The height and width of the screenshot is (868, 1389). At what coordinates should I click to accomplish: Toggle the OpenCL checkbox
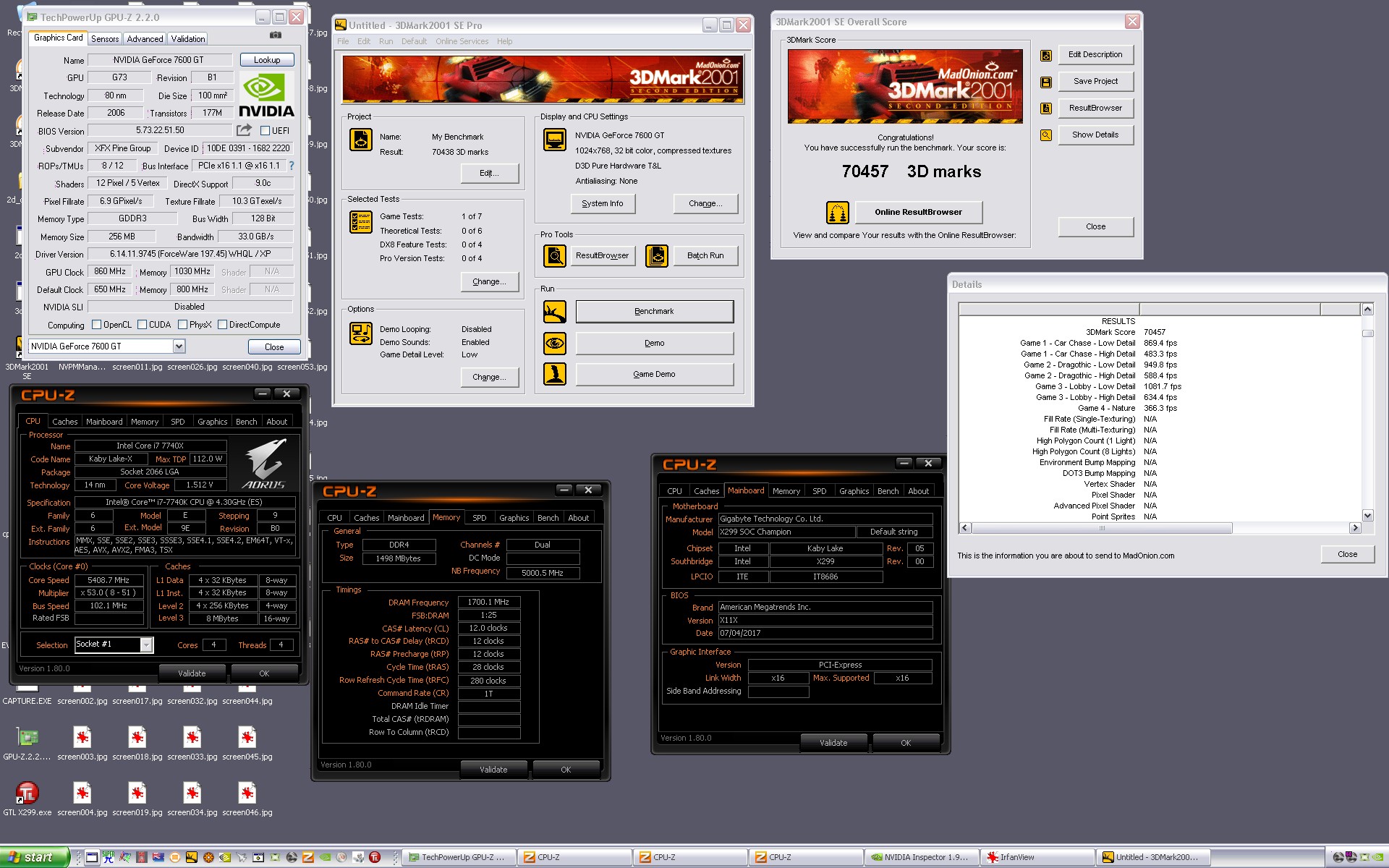pos(96,325)
